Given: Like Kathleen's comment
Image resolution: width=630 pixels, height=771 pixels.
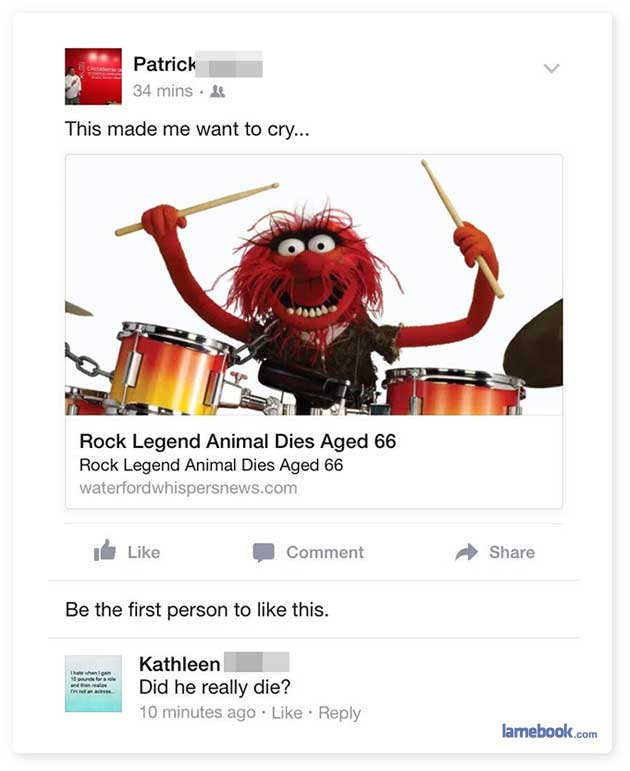Looking at the screenshot, I should click(287, 712).
